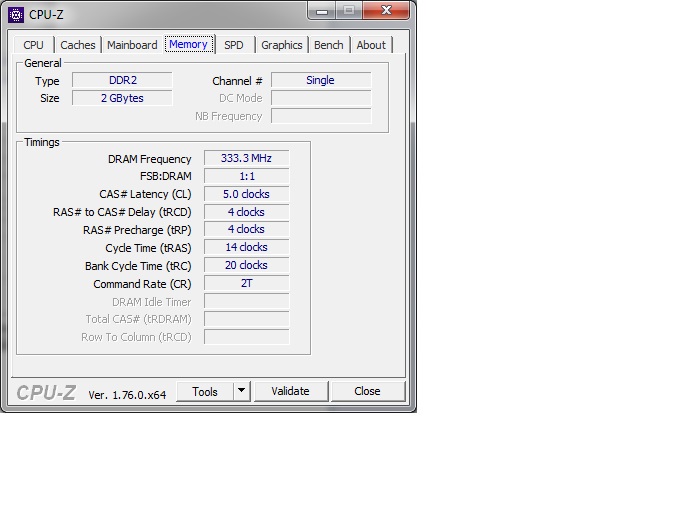Go to the Bench tab
The height and width of the screenshot is (518, 691).
pyautogui.click(x=329, y=45)
